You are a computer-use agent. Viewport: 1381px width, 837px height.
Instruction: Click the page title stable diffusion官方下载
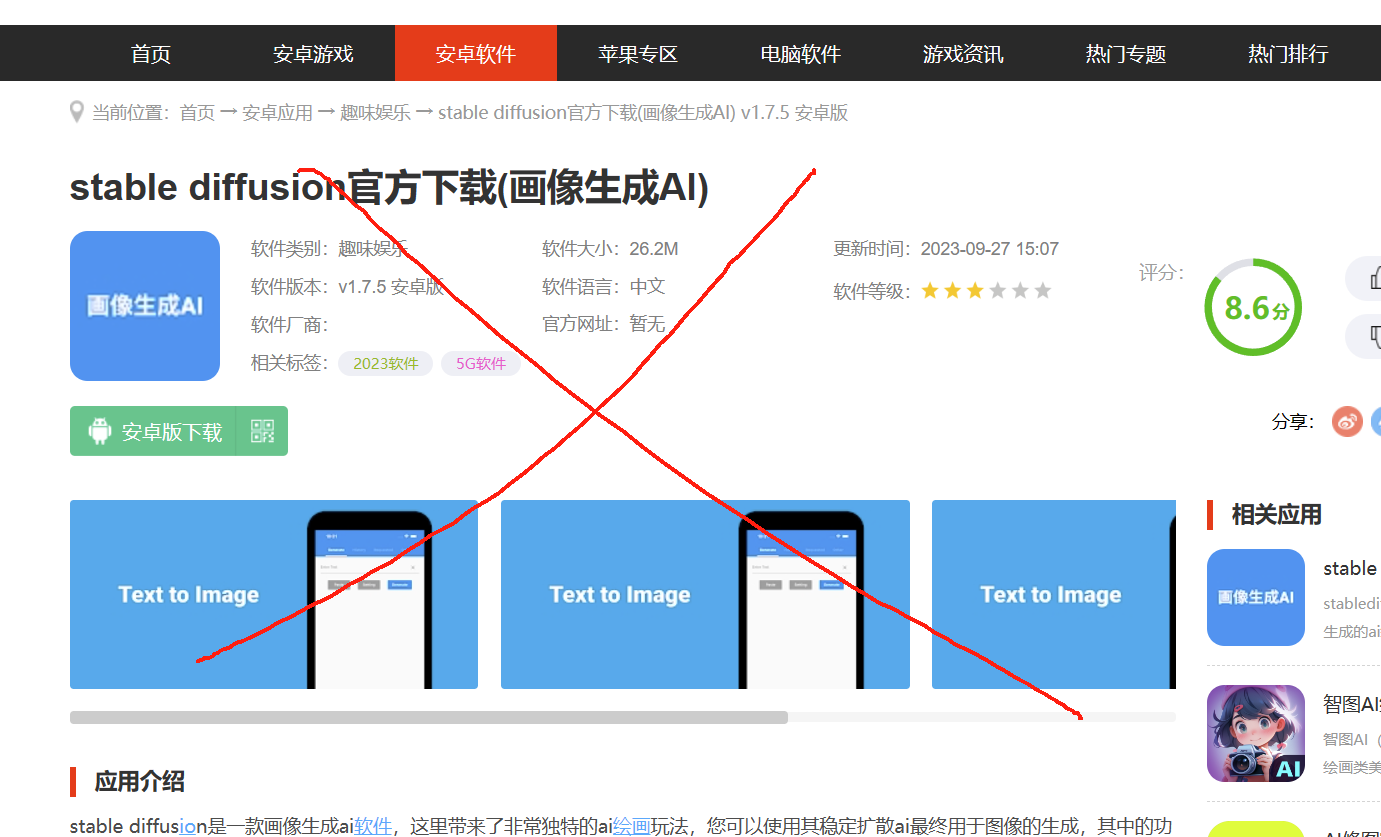point(389,188)
